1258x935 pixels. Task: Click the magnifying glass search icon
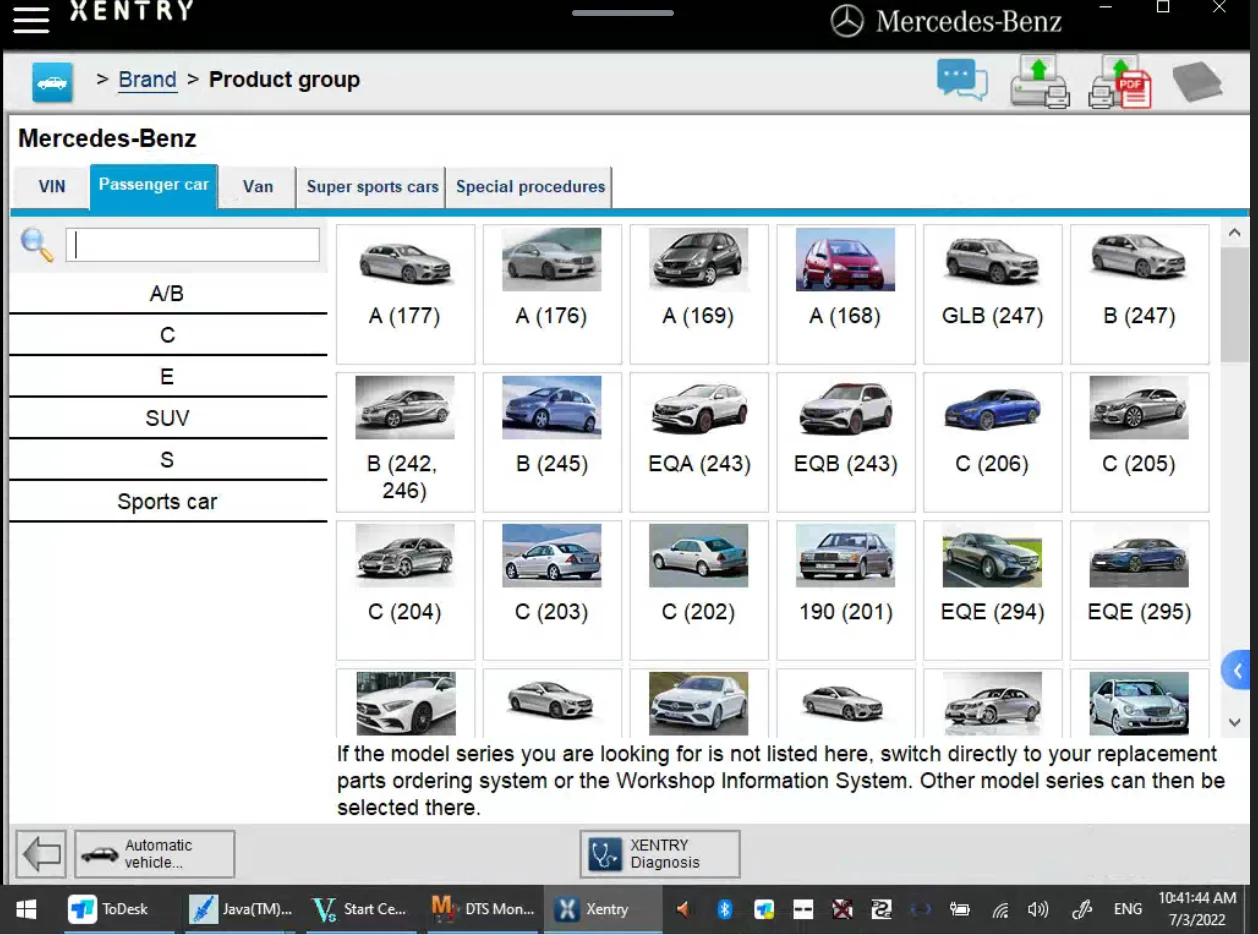[37, 245]
